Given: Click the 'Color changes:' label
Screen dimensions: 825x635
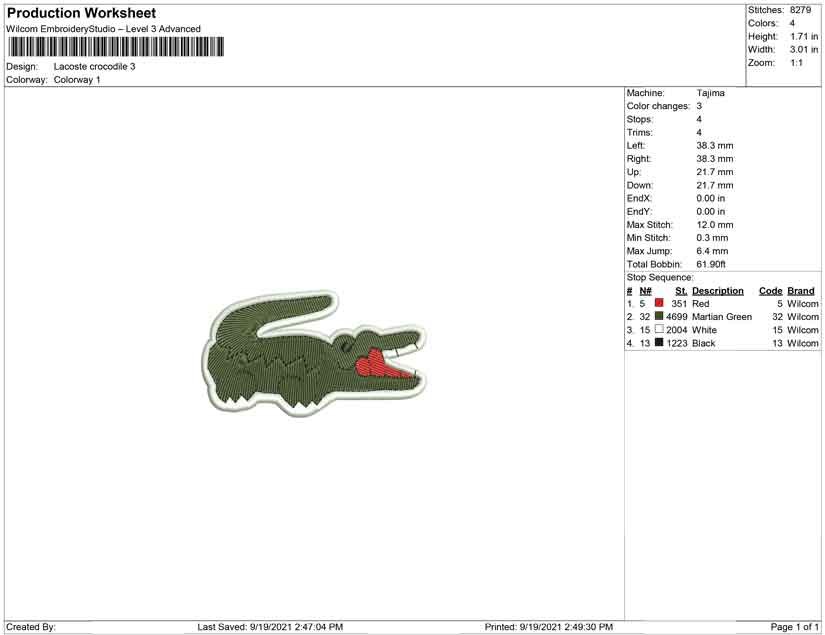Looking at the screenshot, I should point(658,106).
